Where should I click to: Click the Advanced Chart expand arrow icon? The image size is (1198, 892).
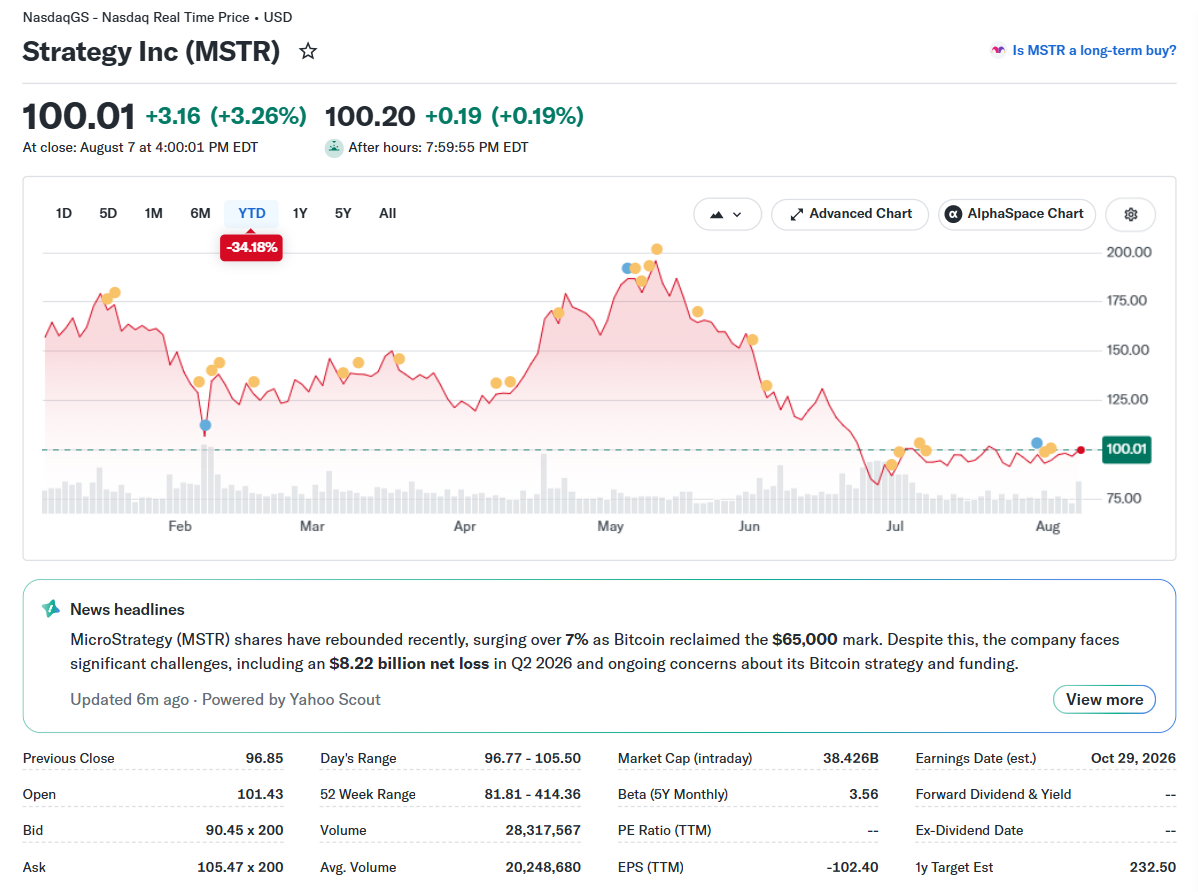pos(796,214)
